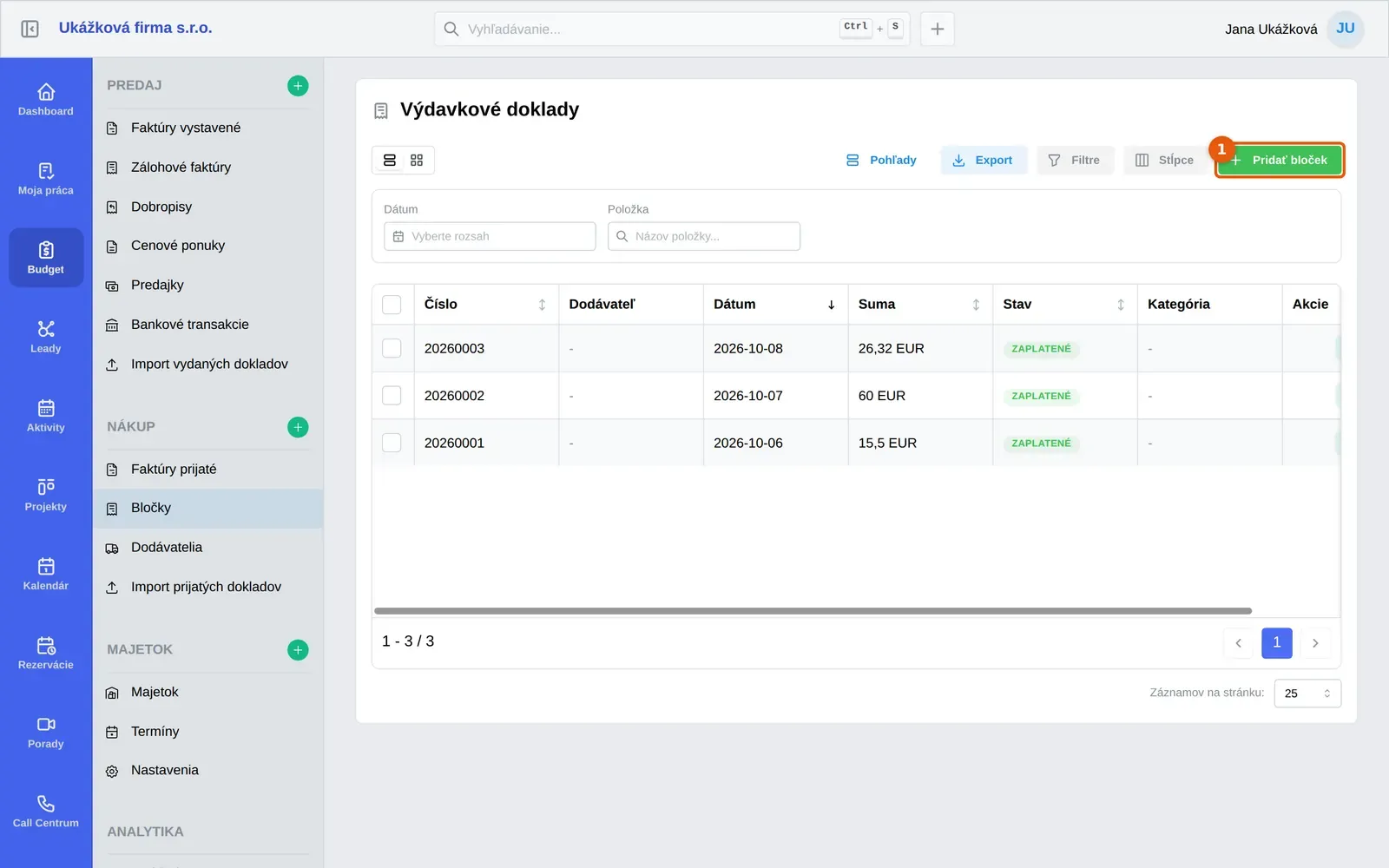The width and height of the screenshot is (1389, 868).
Task: Open Porady video meetings
Action: [46, 732]
